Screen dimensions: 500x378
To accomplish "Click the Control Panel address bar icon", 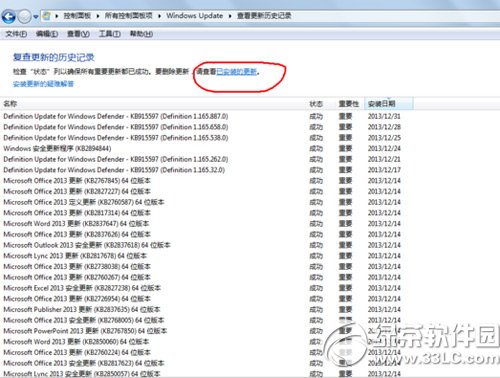I will pos(47,16).
